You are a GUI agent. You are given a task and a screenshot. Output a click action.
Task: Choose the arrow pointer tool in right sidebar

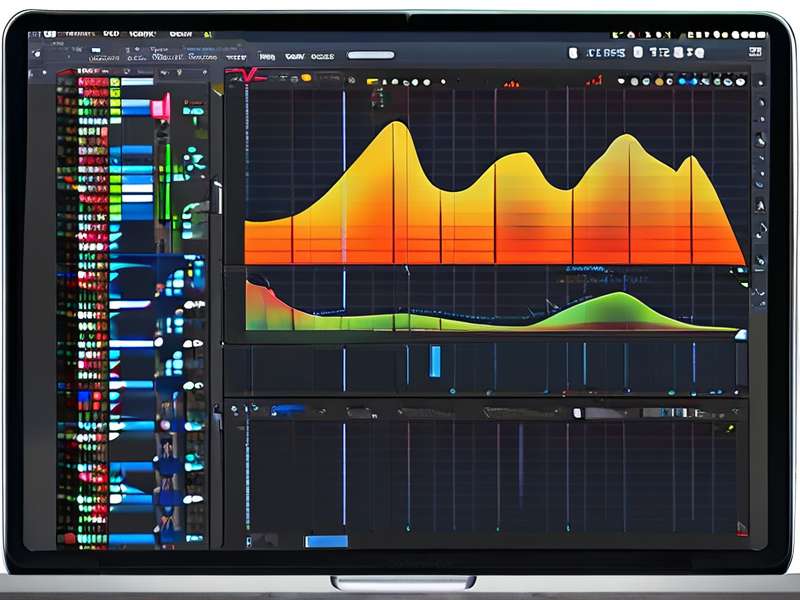pos(760,206)
